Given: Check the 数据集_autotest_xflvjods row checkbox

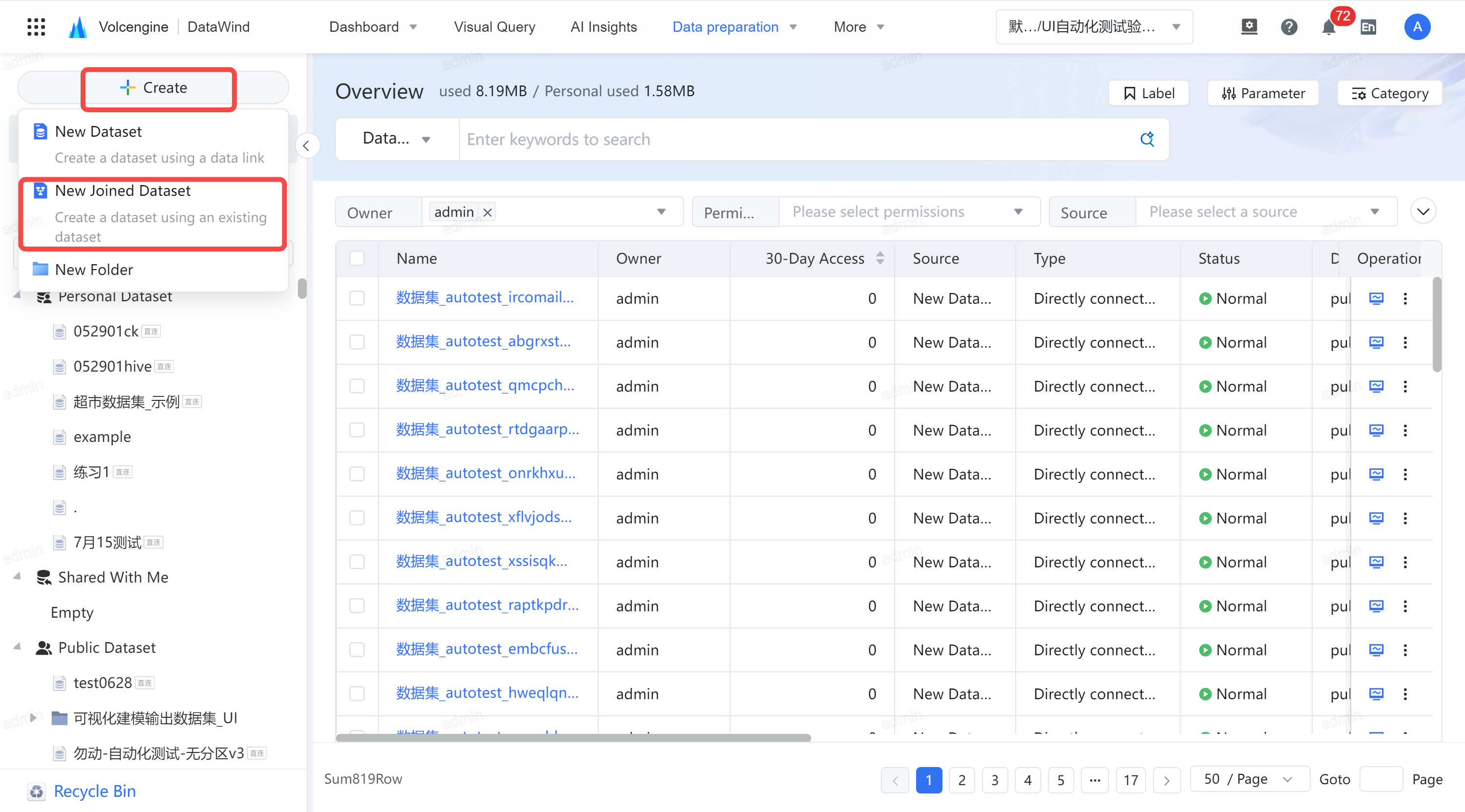Looking at the screenshot, I should click(x=357, y=518).
